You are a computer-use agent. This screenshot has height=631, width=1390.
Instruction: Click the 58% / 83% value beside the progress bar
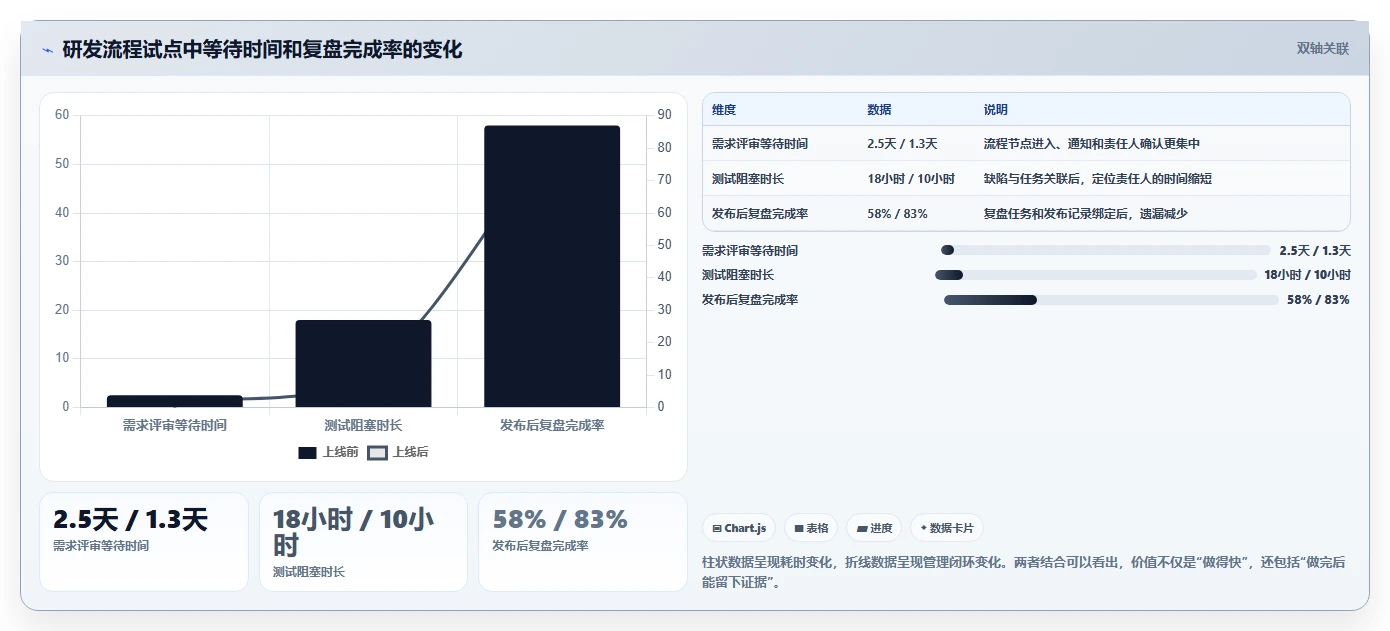[x=1318, y=300]
